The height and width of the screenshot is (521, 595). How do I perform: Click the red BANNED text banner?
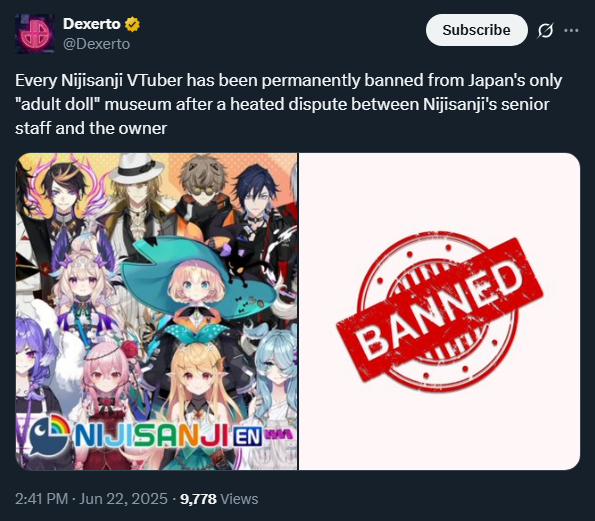coord(440,309)
